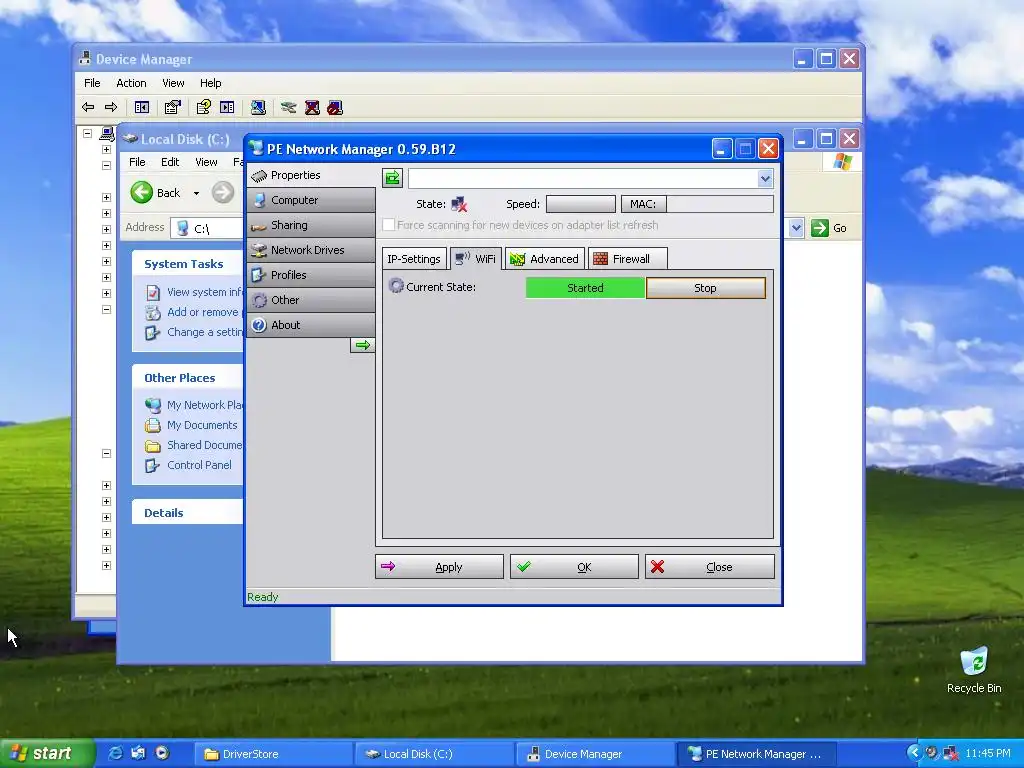Open the Recycle Bin on the desktop
This screenshot has height=768, width=1024.
(x=974, y=669)
